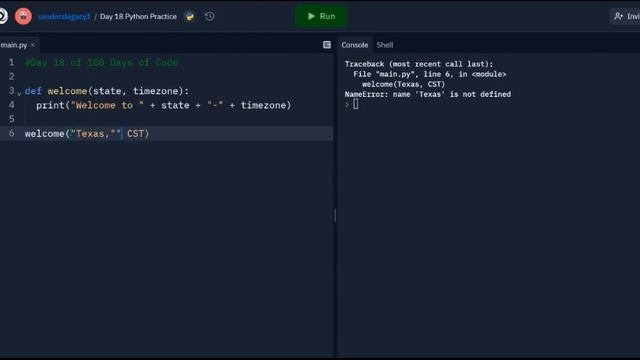
Task: Click the 'NameError' message in console
Action: pyautogui.click(x=428, y=94)
